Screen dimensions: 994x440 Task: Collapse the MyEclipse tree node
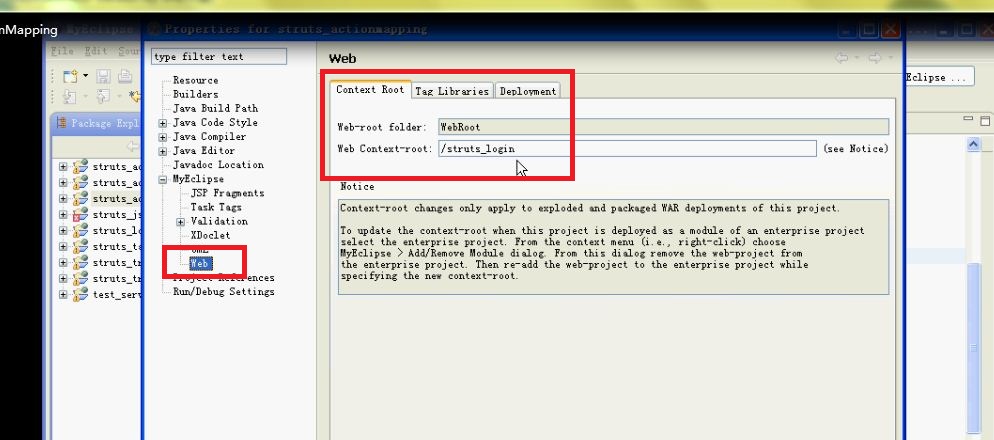(x=163, y=180)
